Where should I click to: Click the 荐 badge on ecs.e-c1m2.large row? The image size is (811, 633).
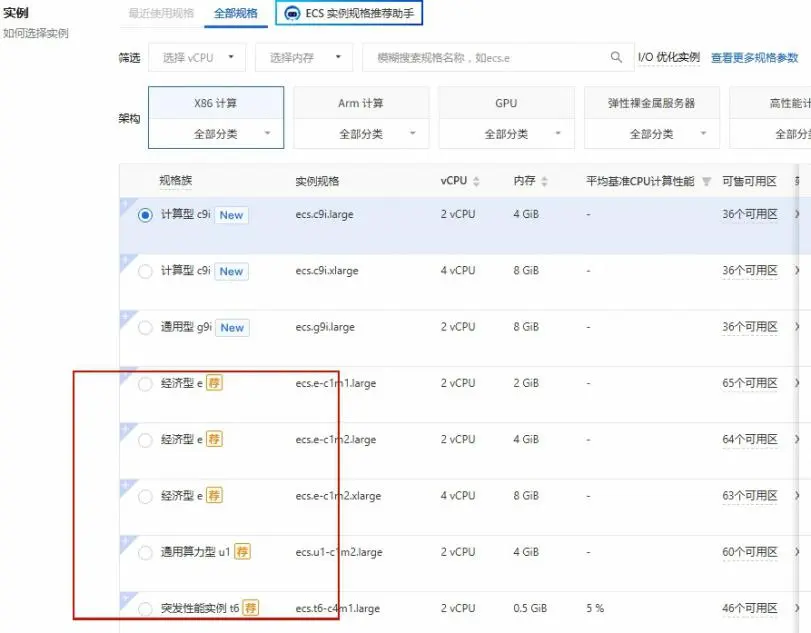click(214, 439)
